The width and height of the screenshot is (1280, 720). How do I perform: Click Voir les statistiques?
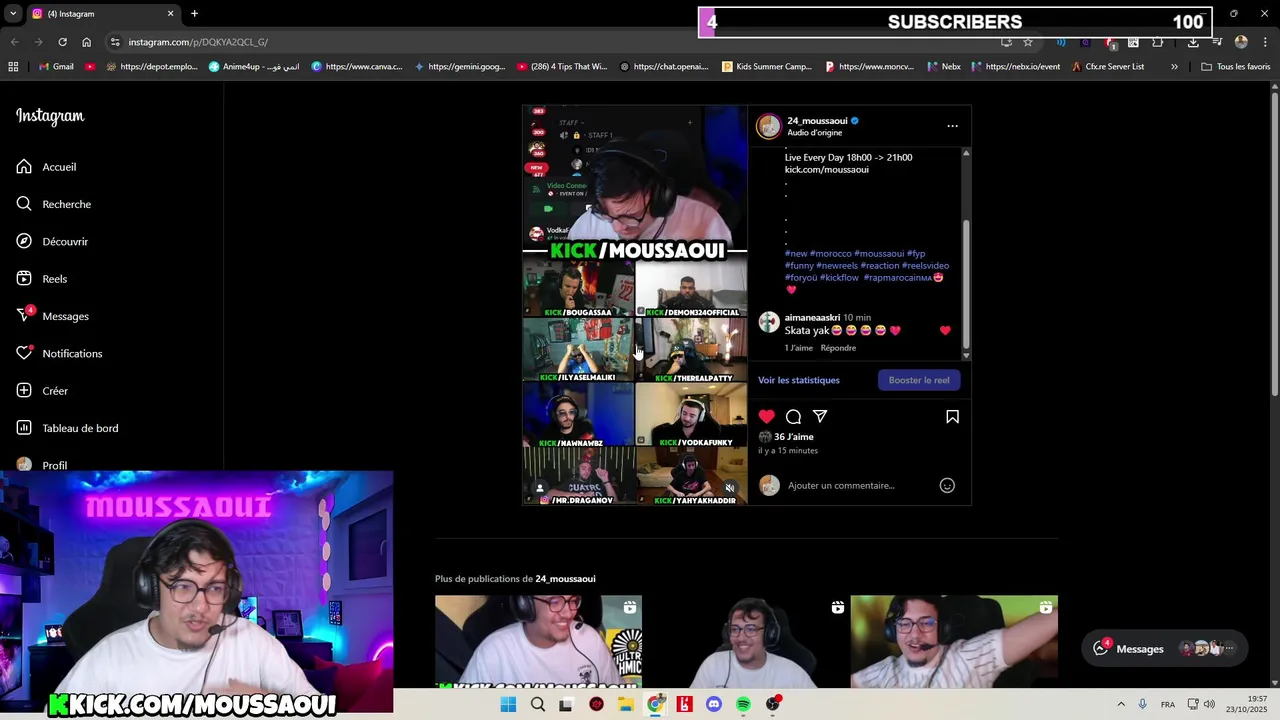(x=799, y=380)
